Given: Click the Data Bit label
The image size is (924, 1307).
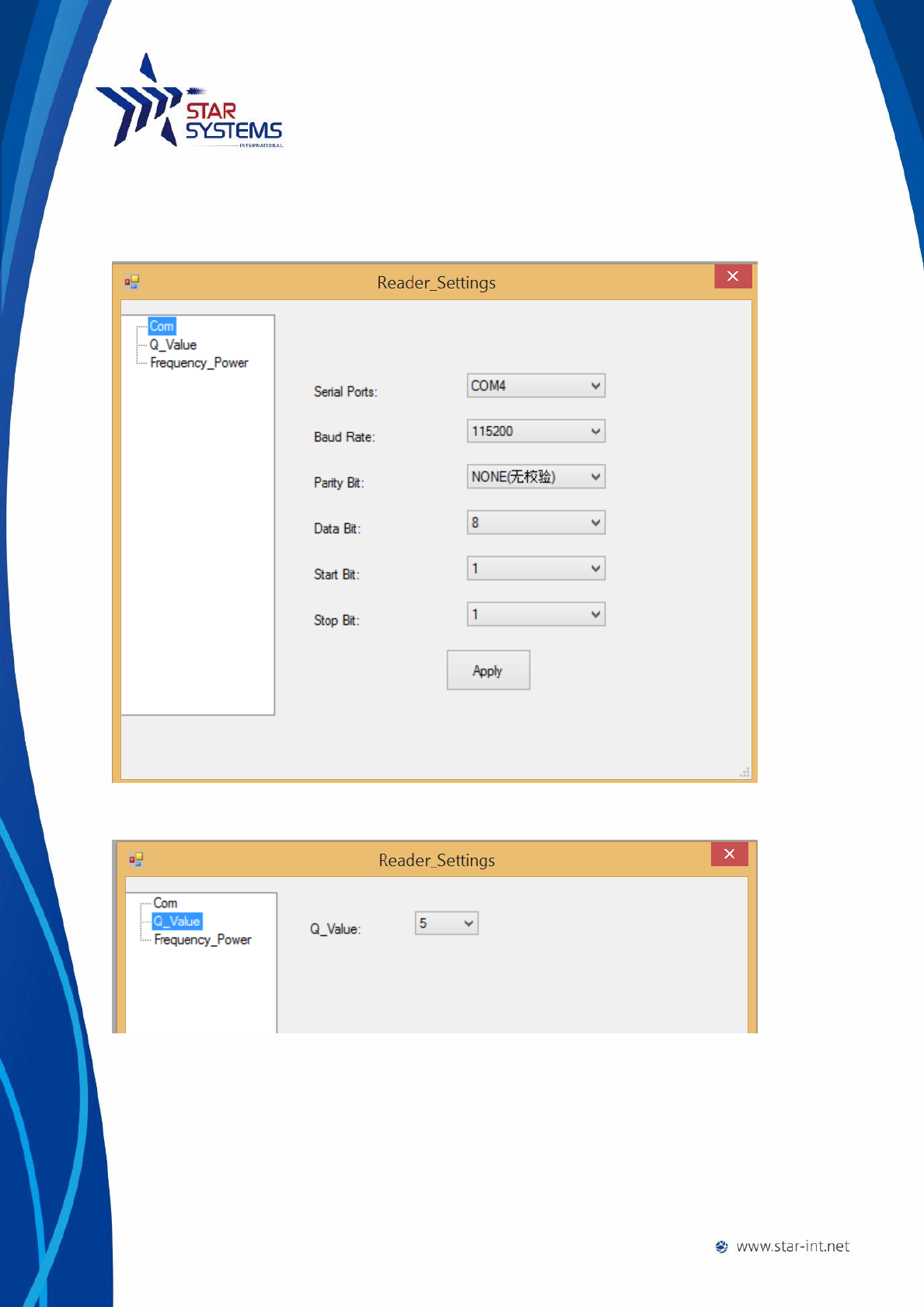Looking at the screenshot, I should click(337, 529).
